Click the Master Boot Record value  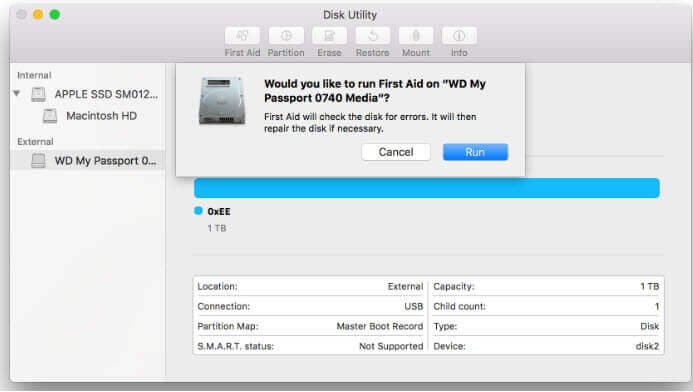coord(380,326)
